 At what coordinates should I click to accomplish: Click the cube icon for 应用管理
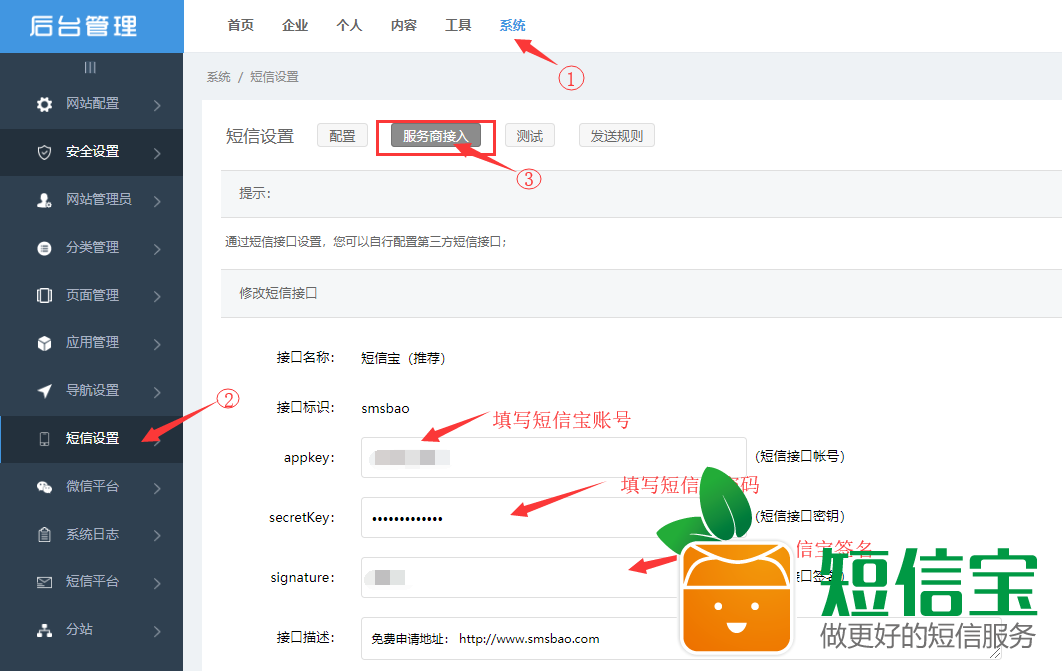click(44, 343)
